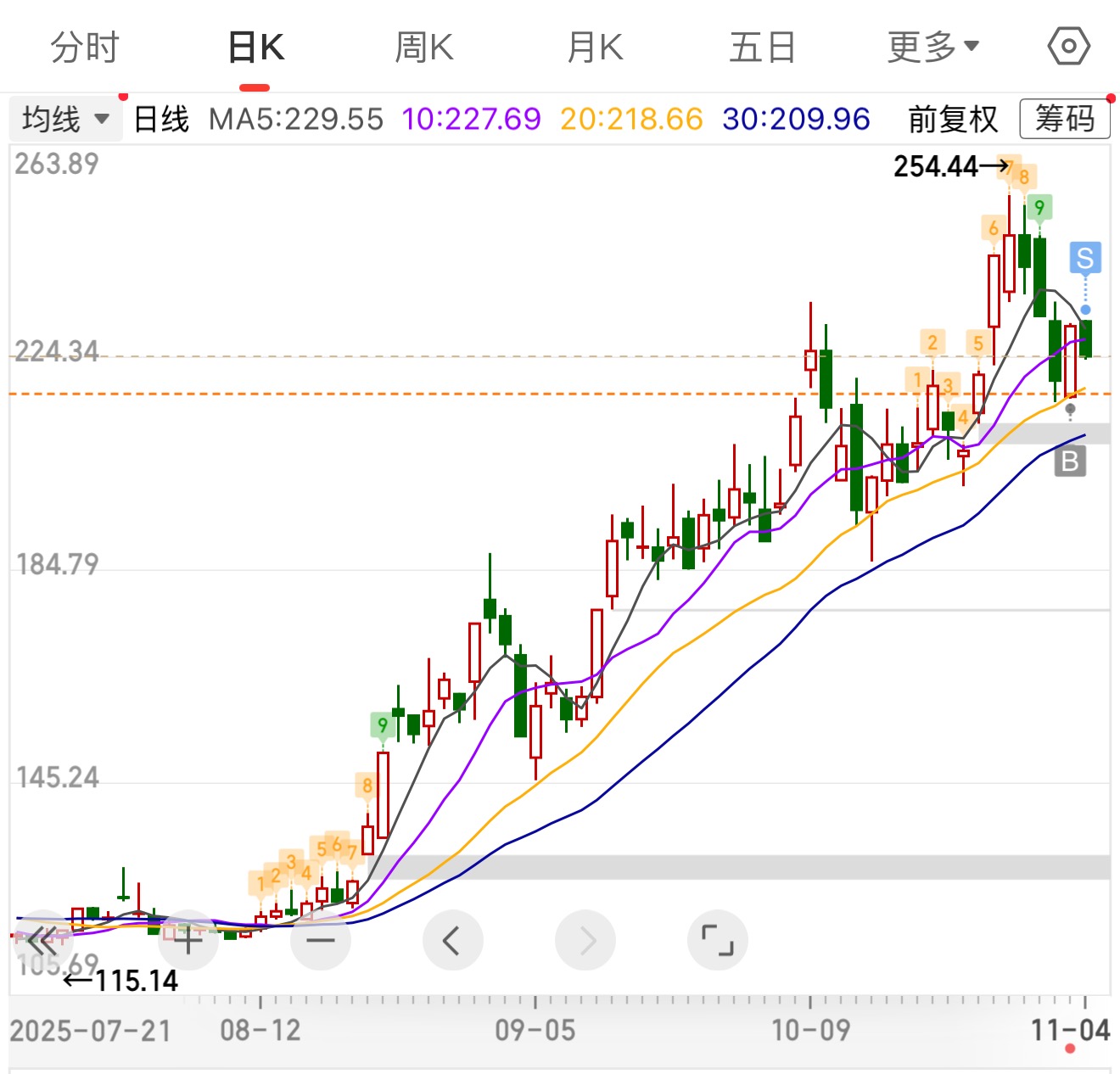
Task: Toggle 前复权 price adjustment mode
Action: point(953,120)
